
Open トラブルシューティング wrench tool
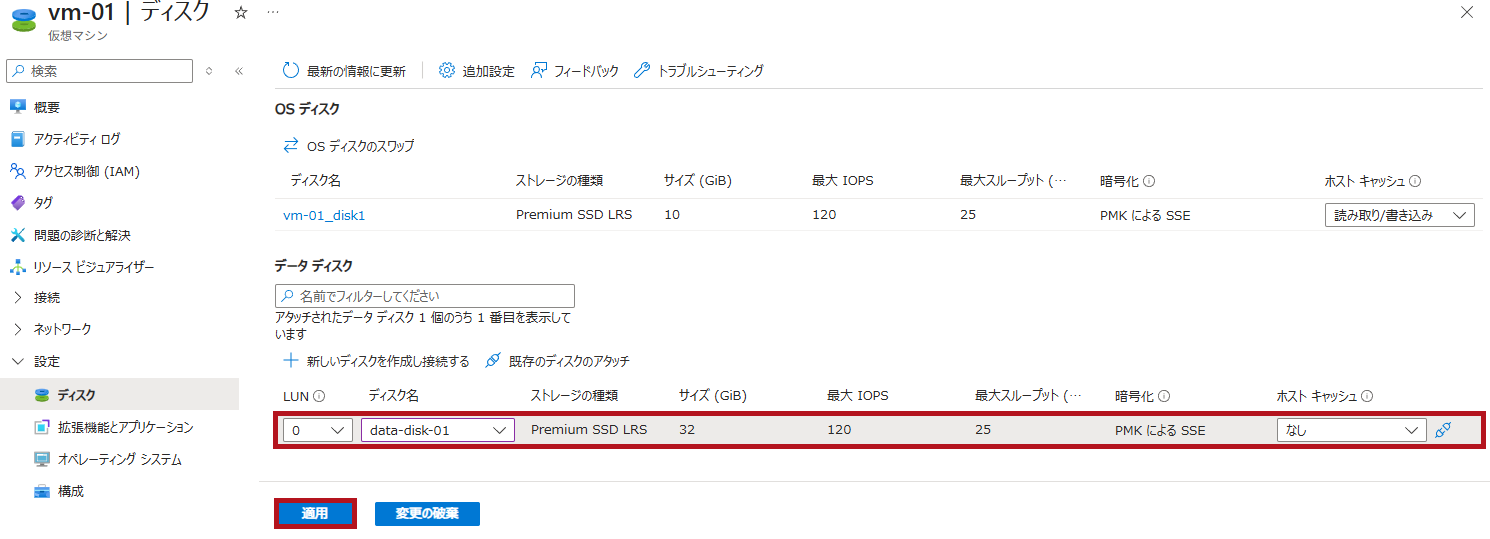(642, 70)
